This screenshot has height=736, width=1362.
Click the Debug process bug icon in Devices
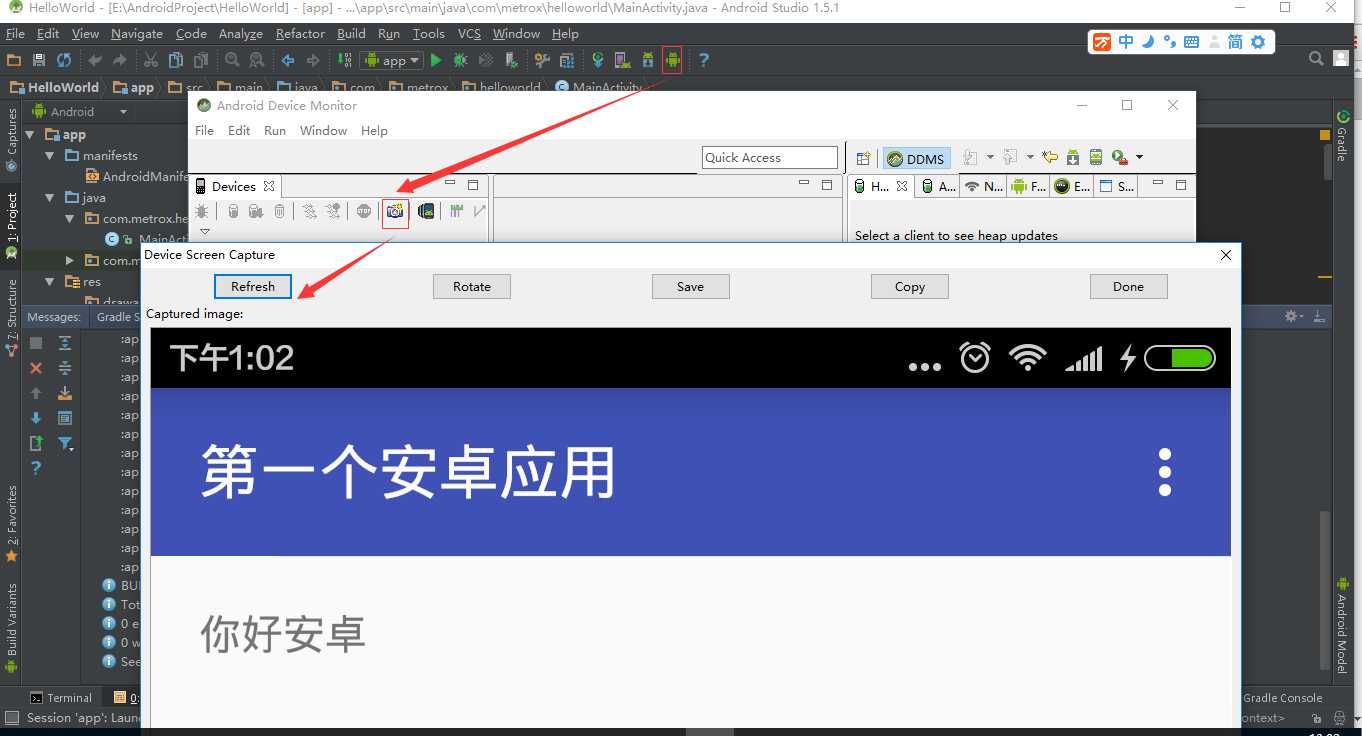coord(202,211)
